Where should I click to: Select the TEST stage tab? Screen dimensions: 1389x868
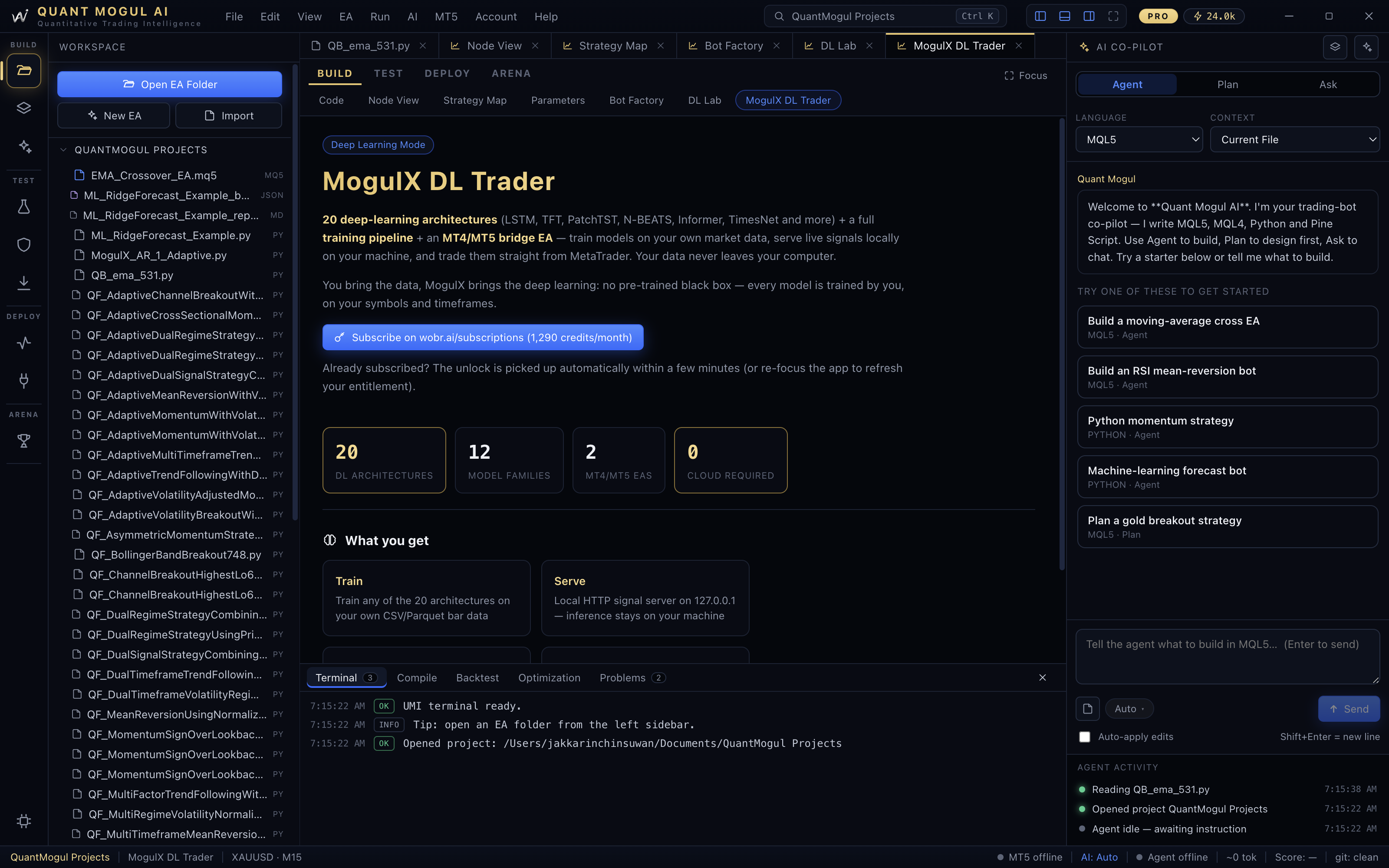tap(388, 73)
